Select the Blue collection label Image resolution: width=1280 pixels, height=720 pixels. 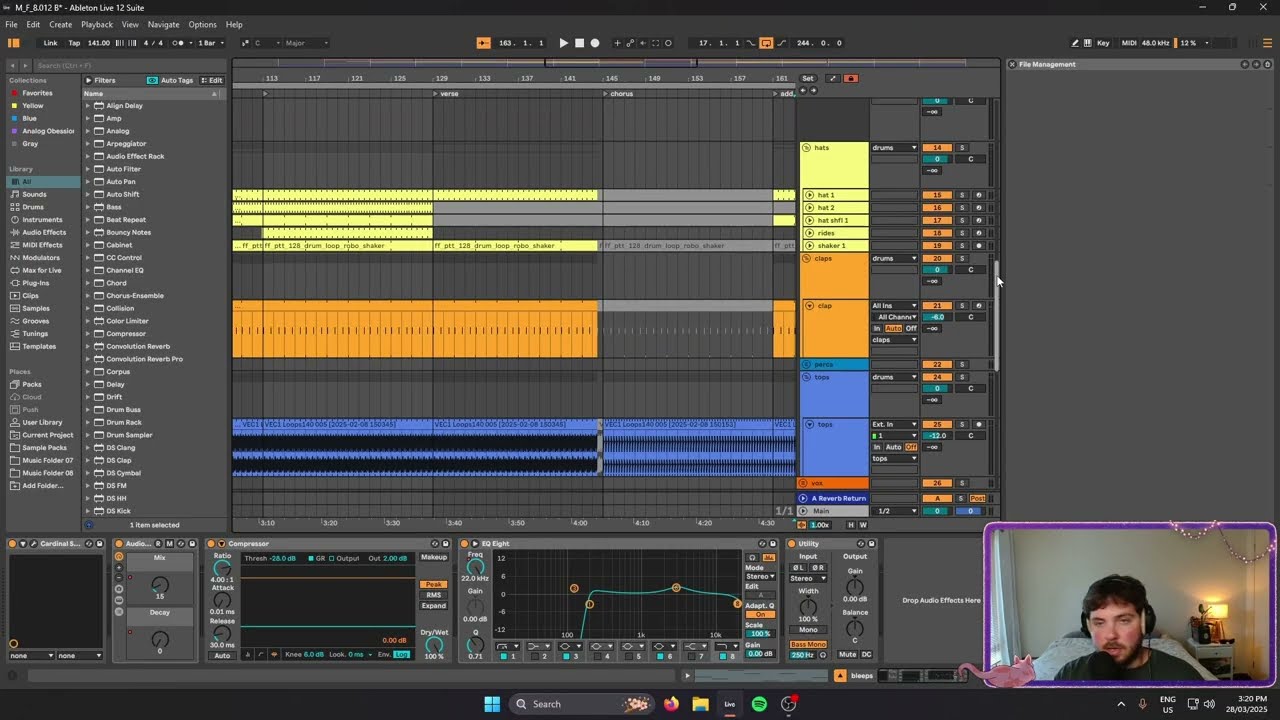click(x=30, y=118)
